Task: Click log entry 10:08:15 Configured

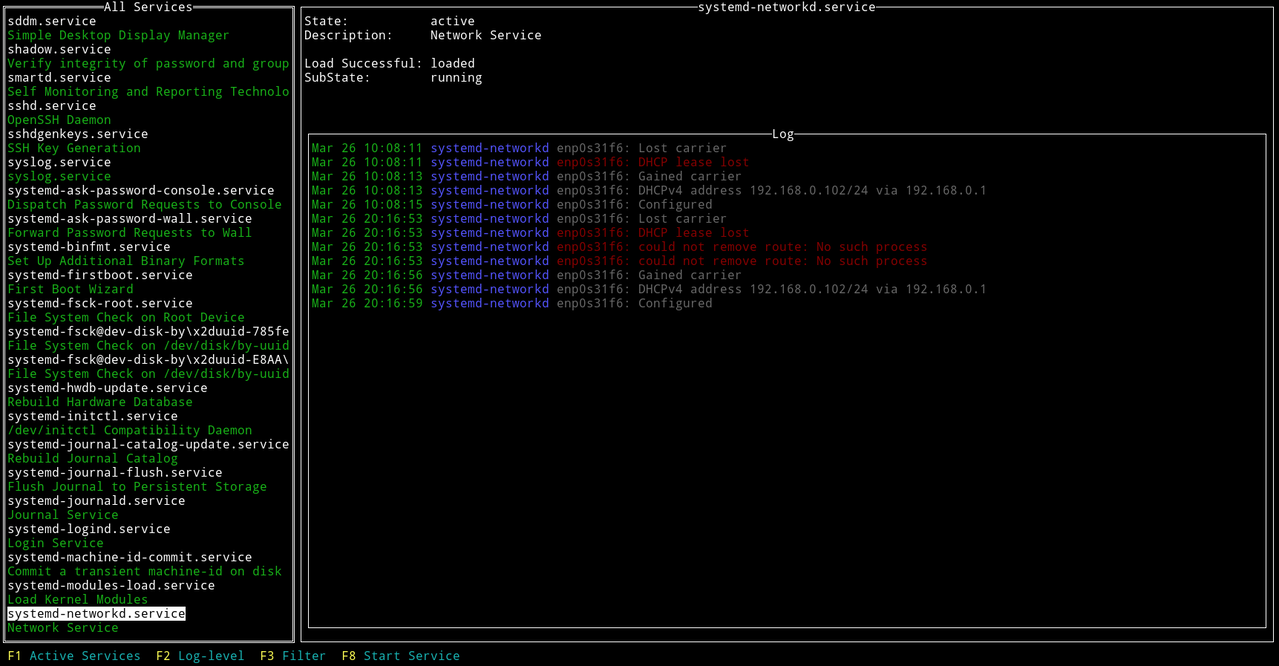Action: point(512,204)
